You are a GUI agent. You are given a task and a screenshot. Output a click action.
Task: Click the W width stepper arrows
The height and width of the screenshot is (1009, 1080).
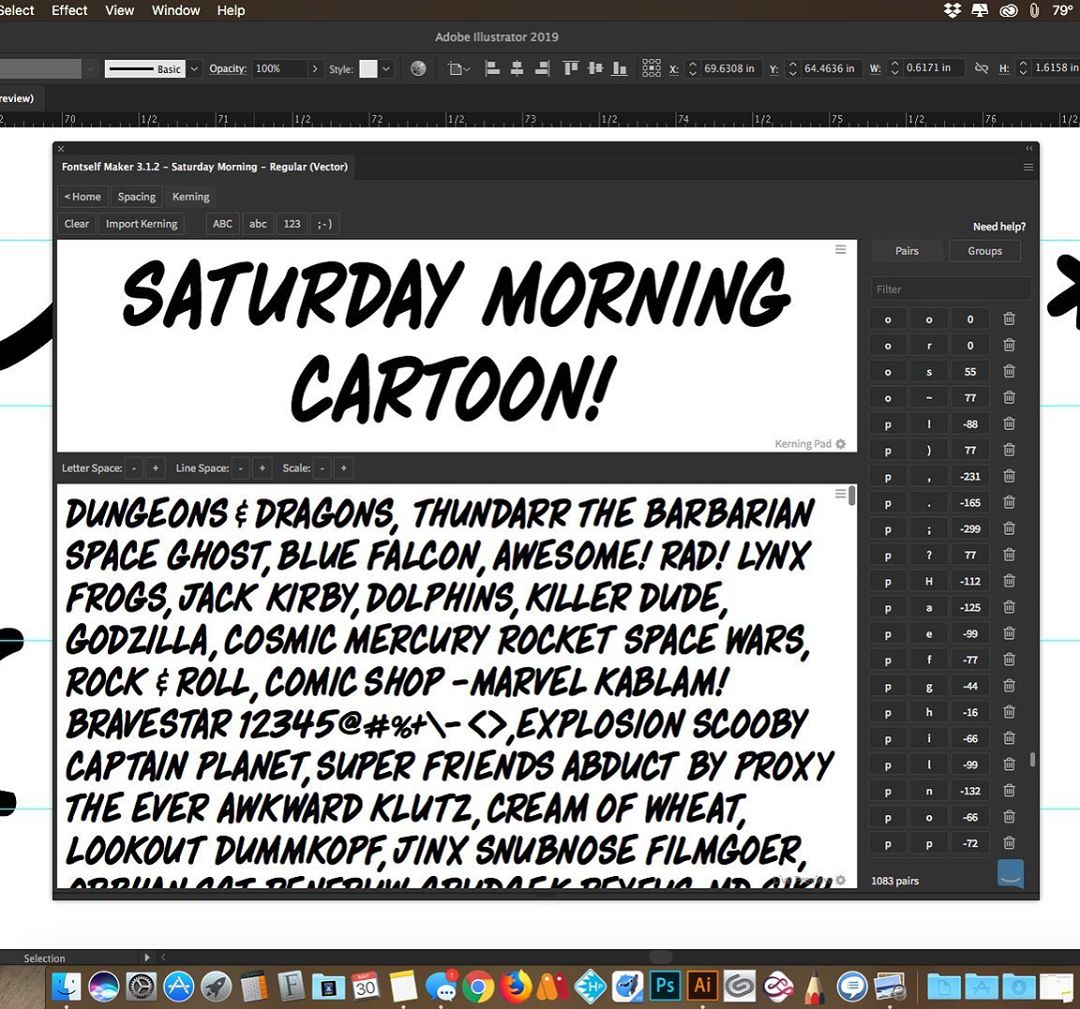coord(895,67)
